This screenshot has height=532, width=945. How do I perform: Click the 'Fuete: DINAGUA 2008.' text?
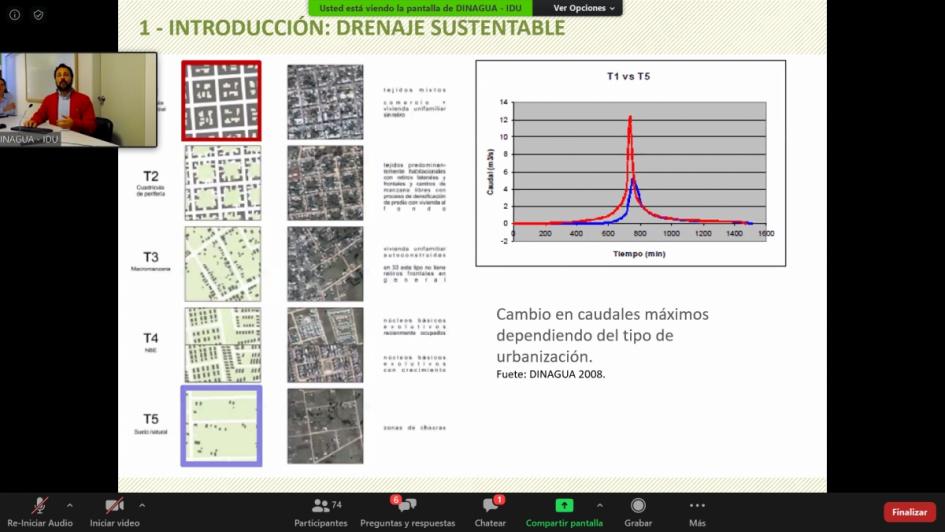click(x=550, y=374)
